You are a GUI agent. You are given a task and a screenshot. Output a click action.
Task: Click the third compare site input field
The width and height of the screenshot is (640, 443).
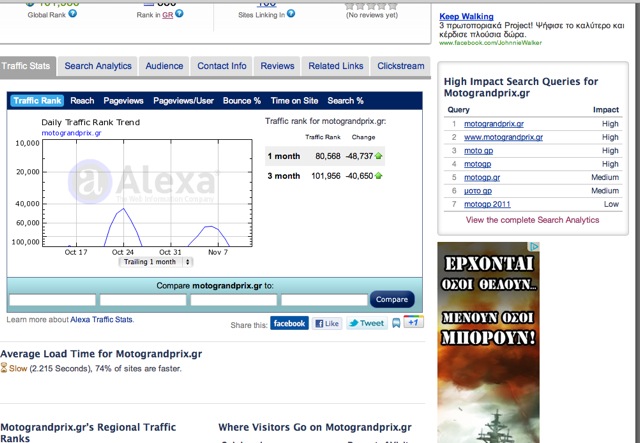click(x=233, y=300)
